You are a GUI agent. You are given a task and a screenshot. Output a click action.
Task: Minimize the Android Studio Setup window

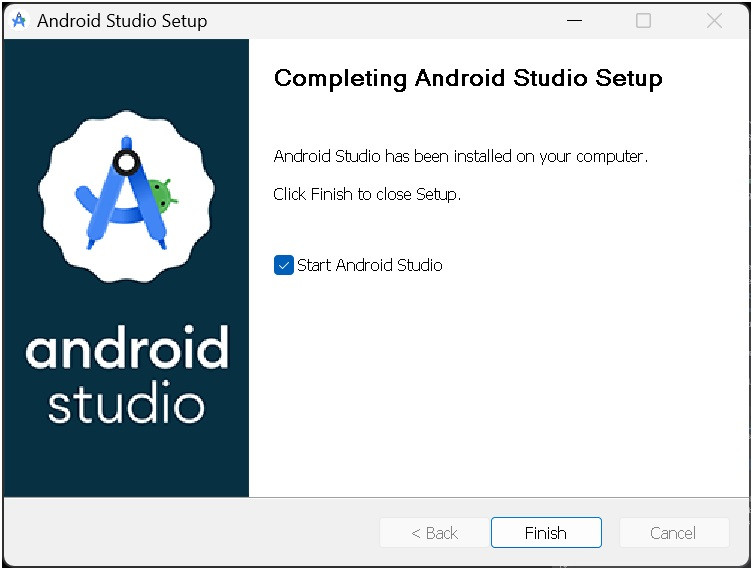[574, 21]
